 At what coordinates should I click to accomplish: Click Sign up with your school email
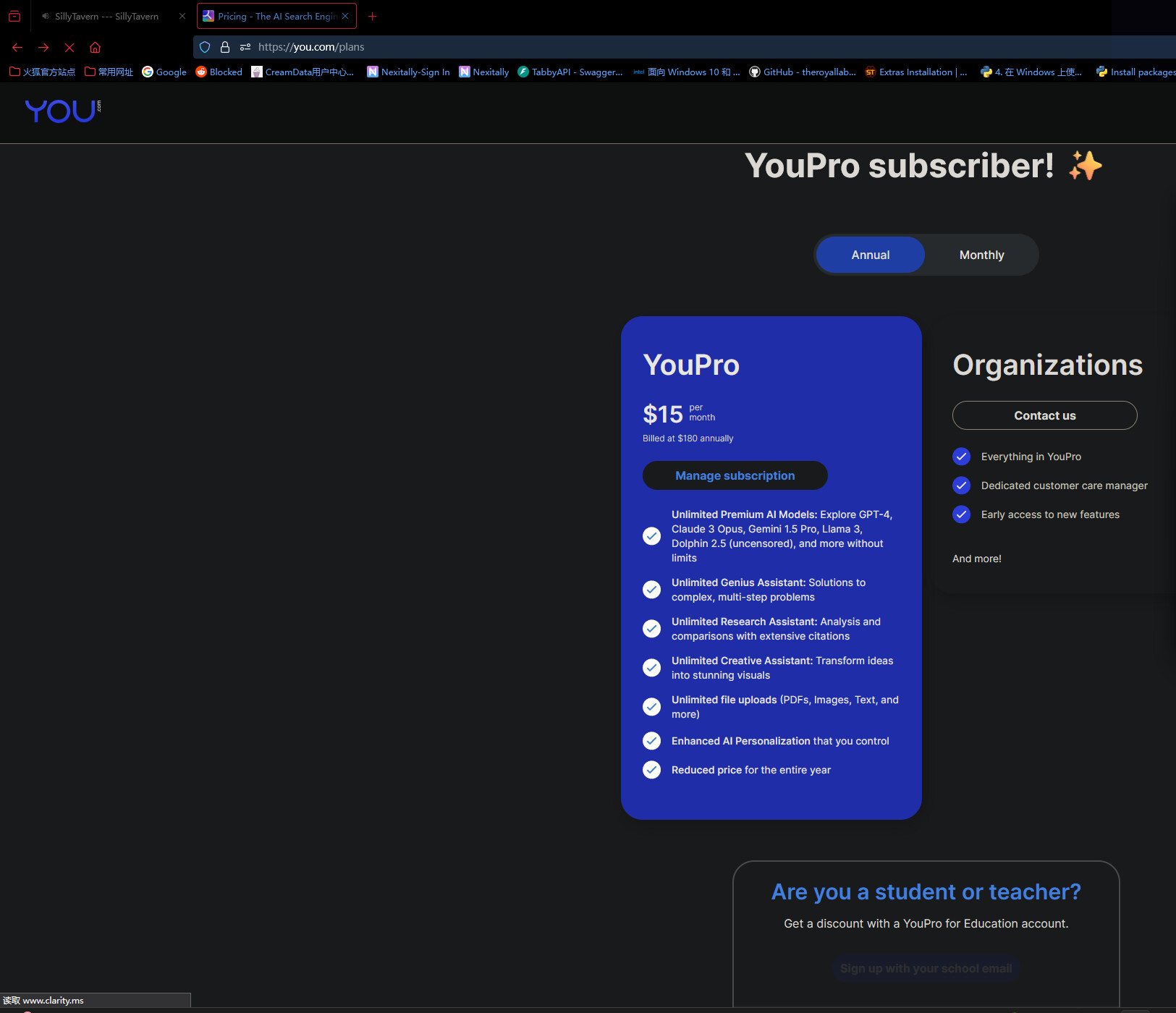coord(926,968)
